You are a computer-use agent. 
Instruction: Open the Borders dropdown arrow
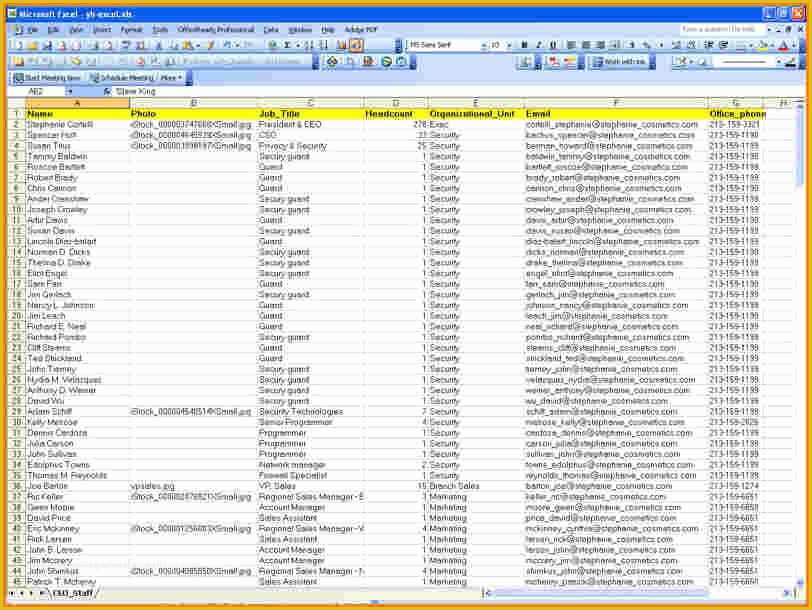(x=750, y=46)
